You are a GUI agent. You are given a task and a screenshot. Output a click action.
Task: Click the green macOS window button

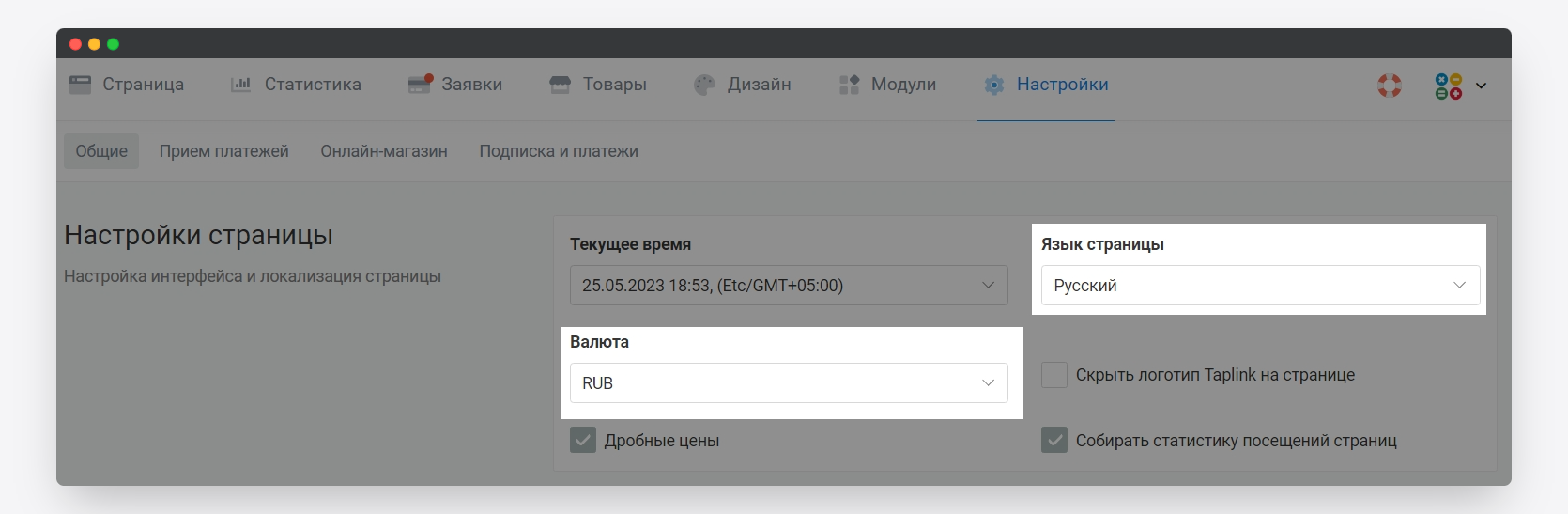pyautogui.click(x=113, y=44)
